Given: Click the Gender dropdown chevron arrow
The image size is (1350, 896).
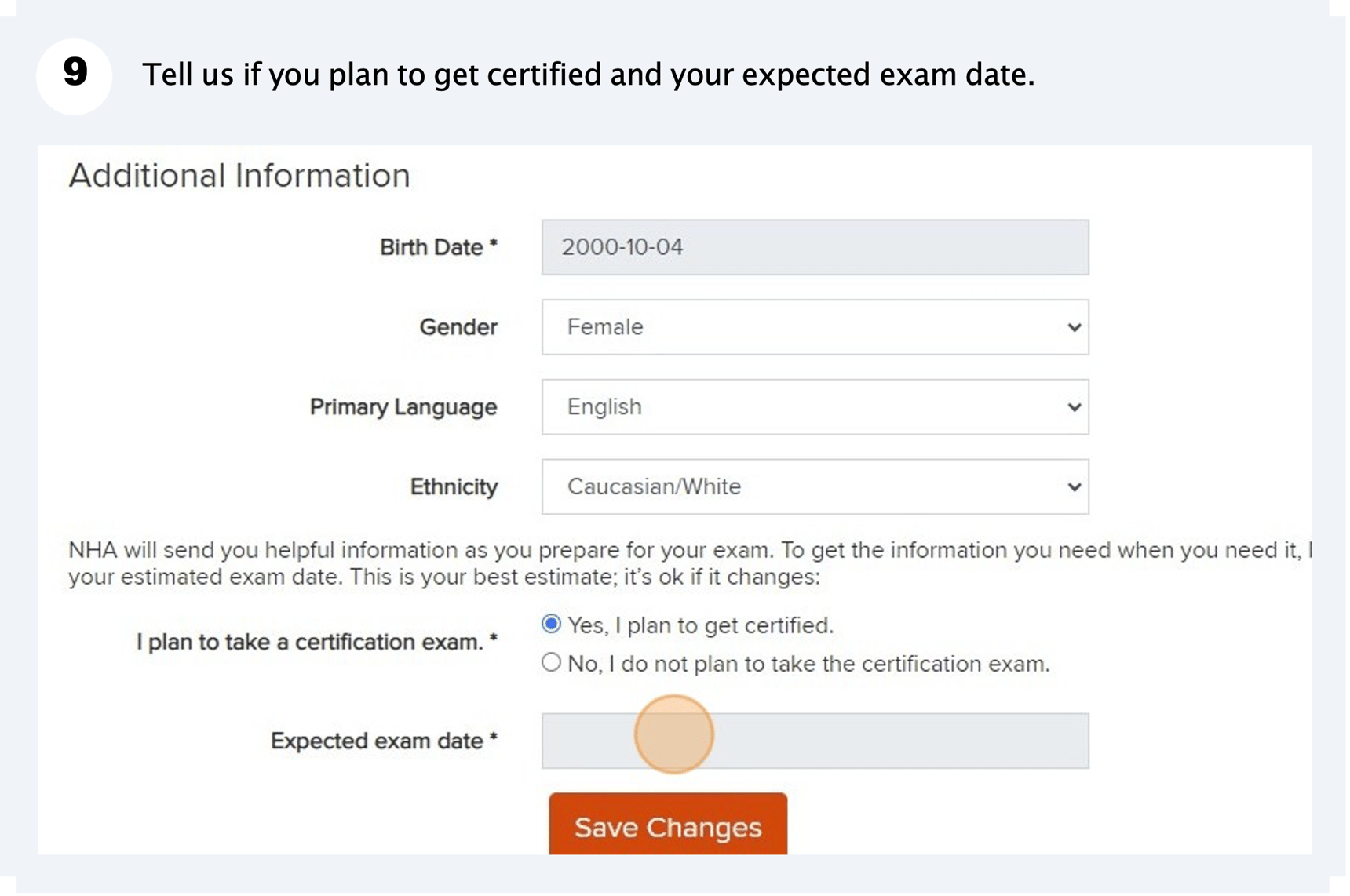Looking at the screenshot, I should (1074, 327).
